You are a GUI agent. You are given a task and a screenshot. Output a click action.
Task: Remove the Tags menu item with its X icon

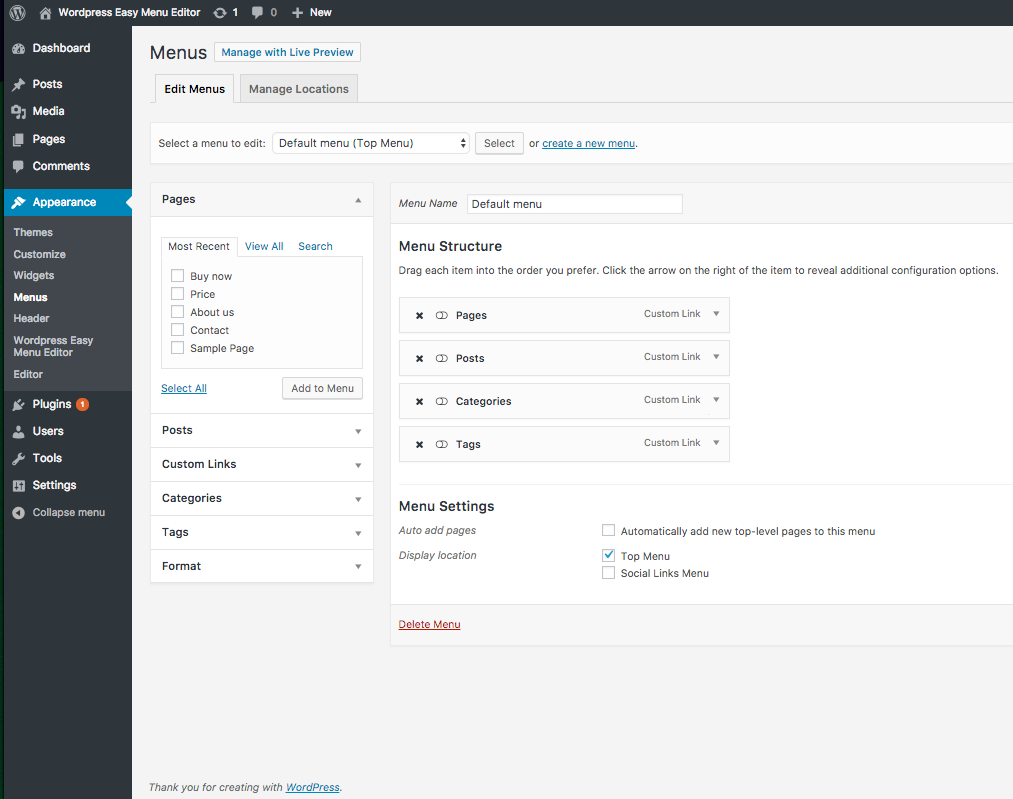(x=419, y=444)
